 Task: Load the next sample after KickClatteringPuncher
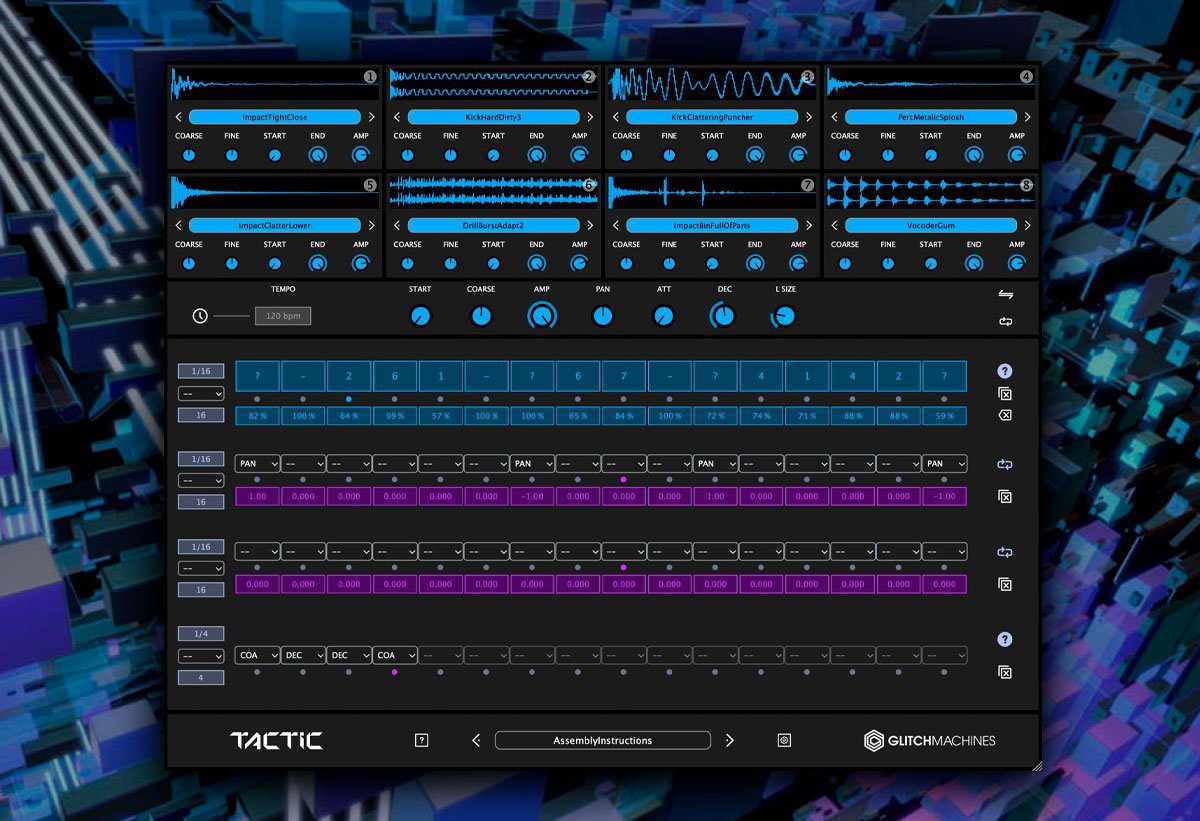pos(808,117)
